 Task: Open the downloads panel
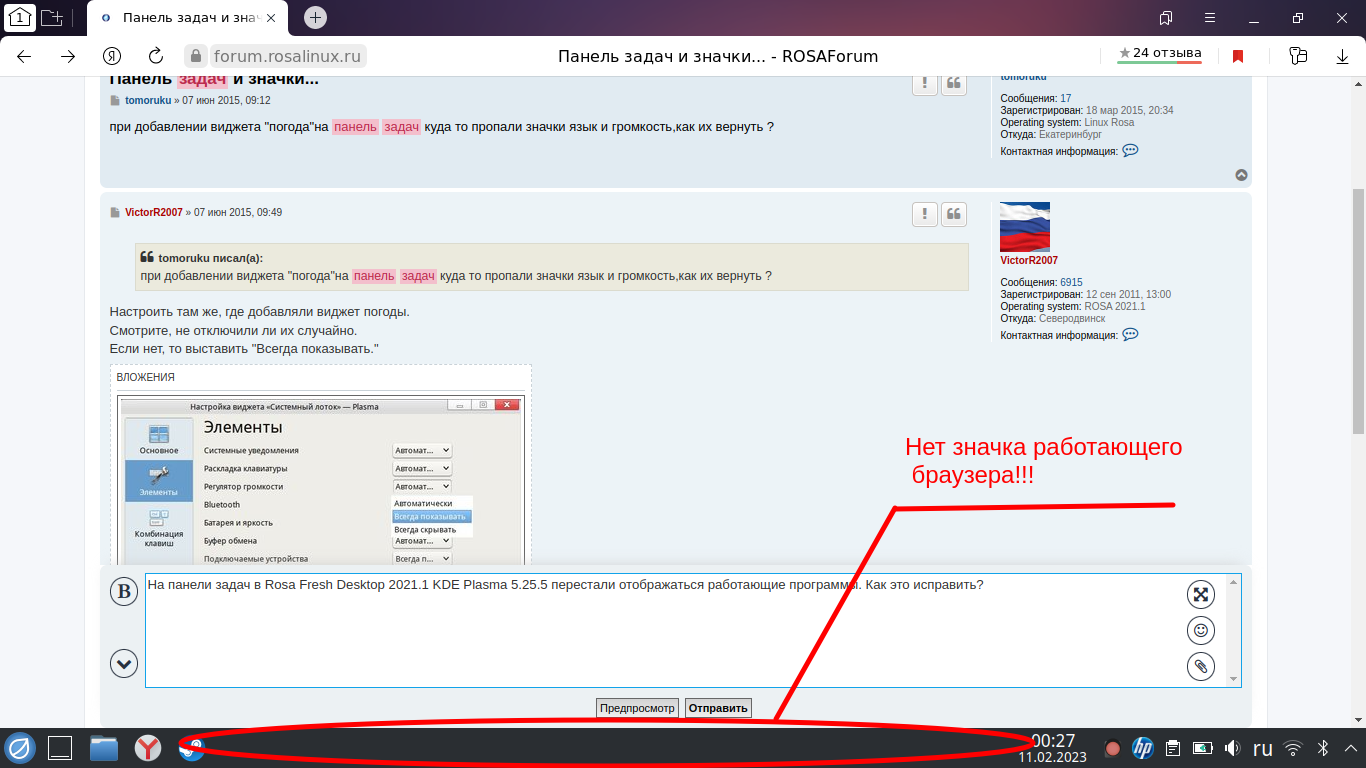[1343, 56]
